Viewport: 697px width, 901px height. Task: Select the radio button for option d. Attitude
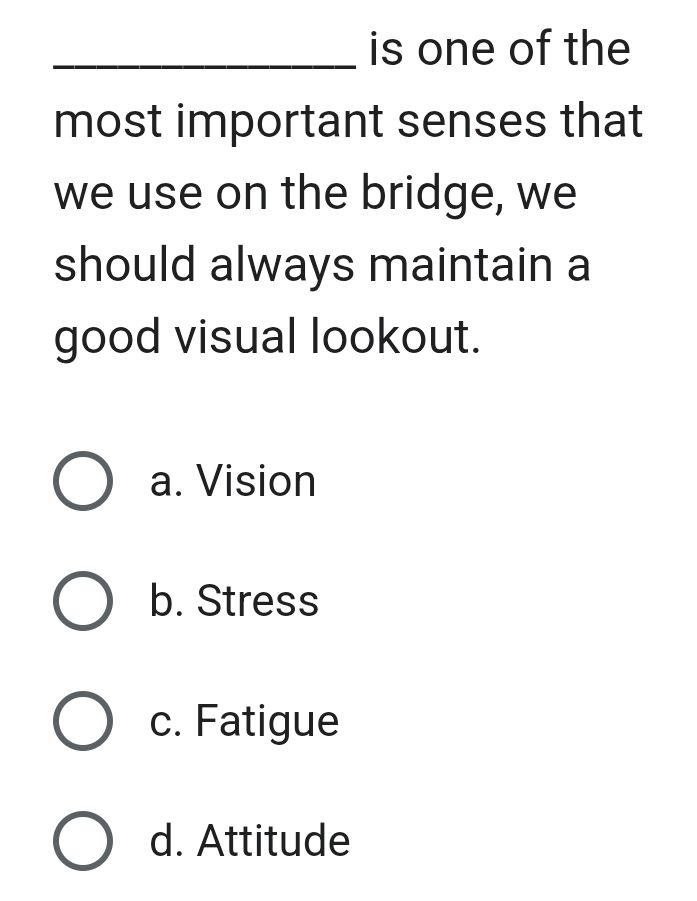point(83,840)
